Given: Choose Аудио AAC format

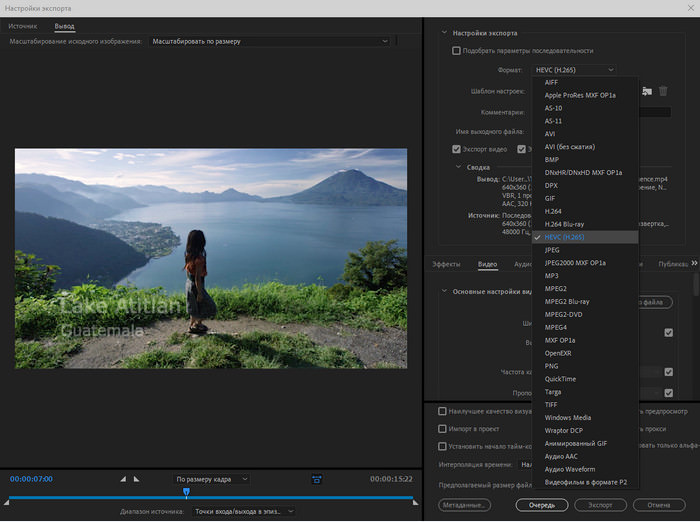Looking at the screenshot, I should coord(585,456).
